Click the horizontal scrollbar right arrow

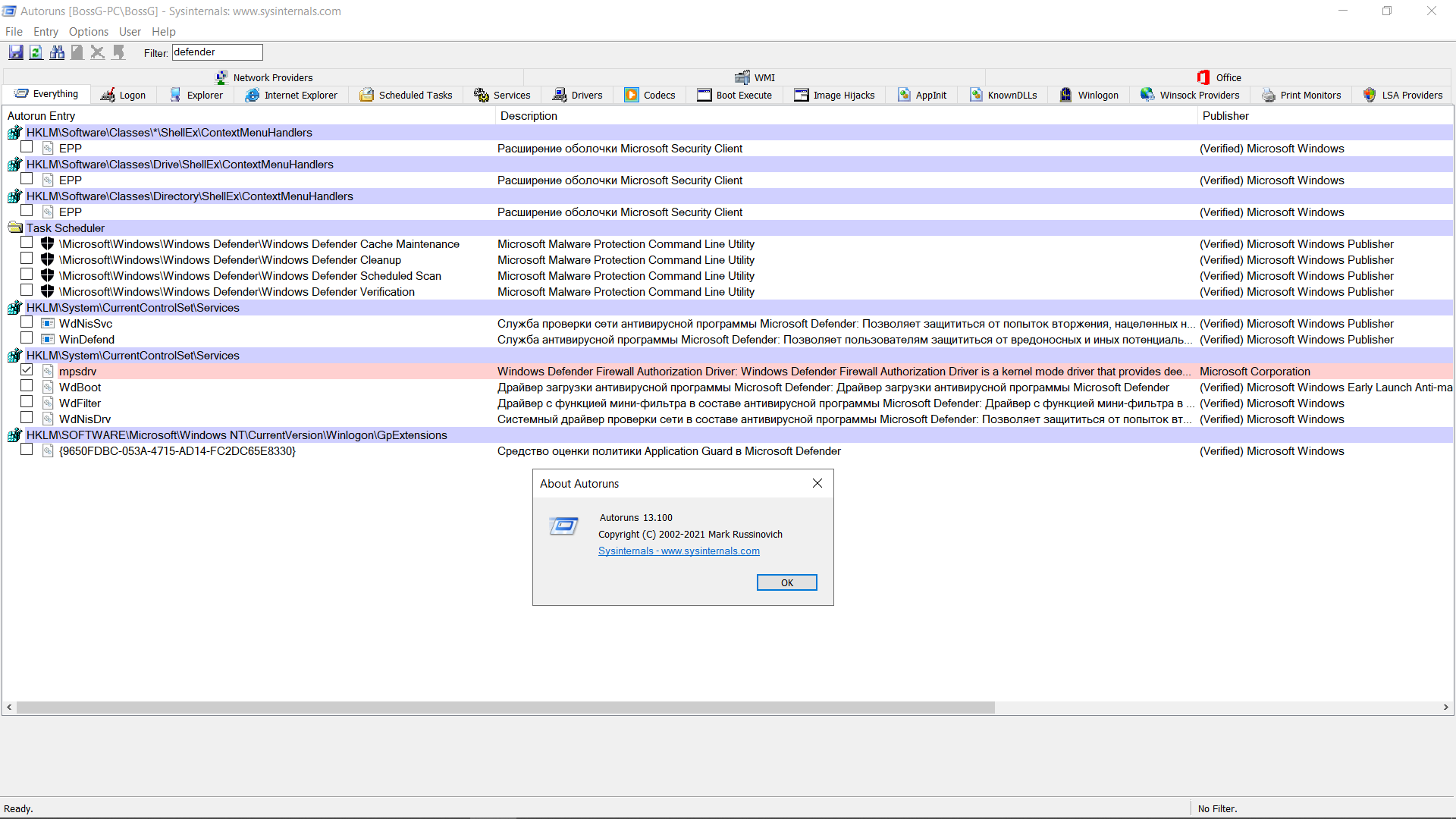point(1446,708)
